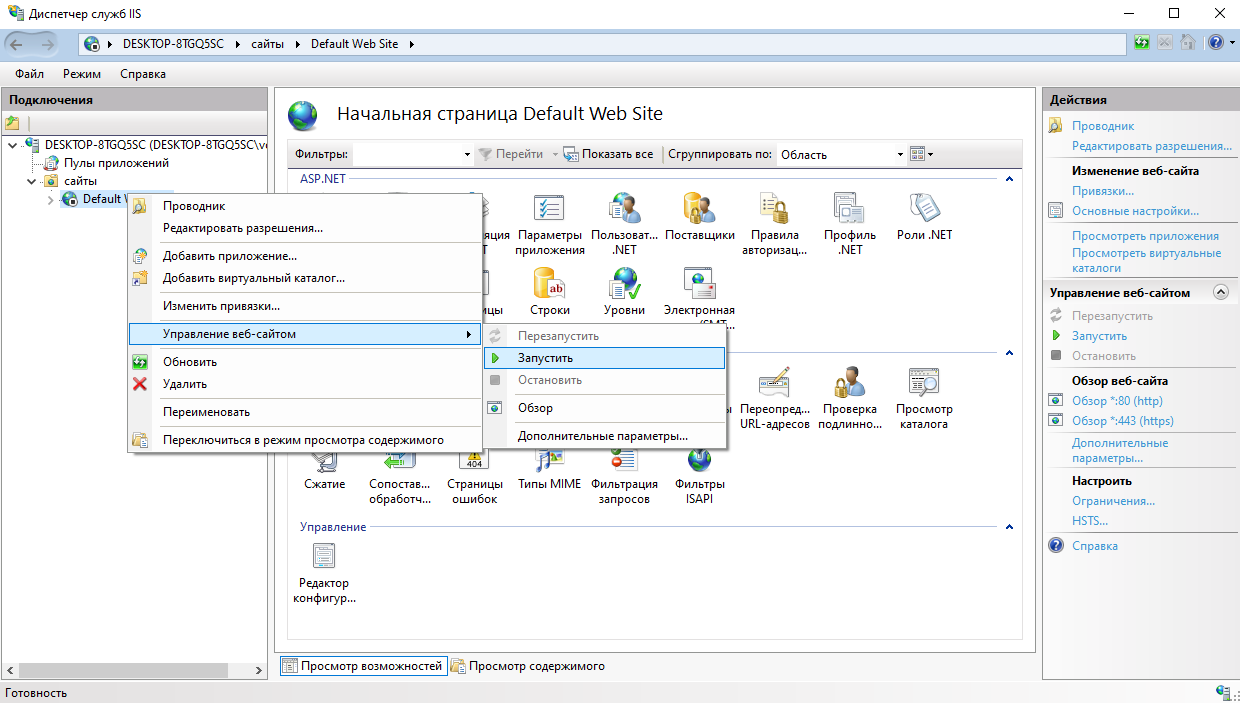
Task: Click Обзор *:443 (https) link
Action: [x=1122, y=421]
